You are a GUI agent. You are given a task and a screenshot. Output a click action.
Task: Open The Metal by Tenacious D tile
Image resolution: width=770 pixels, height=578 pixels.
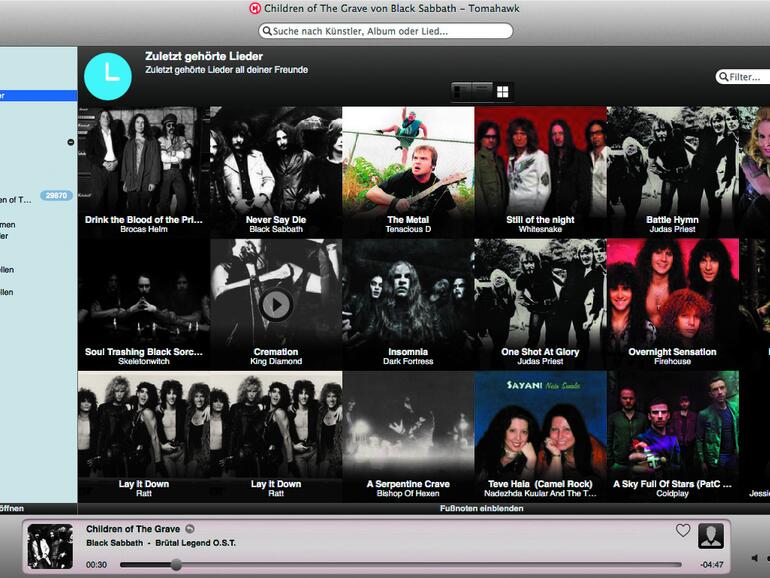coord(408,172)
